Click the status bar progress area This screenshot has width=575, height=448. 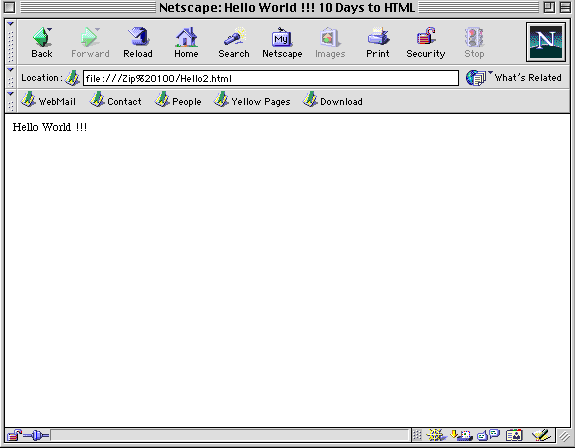230,436
